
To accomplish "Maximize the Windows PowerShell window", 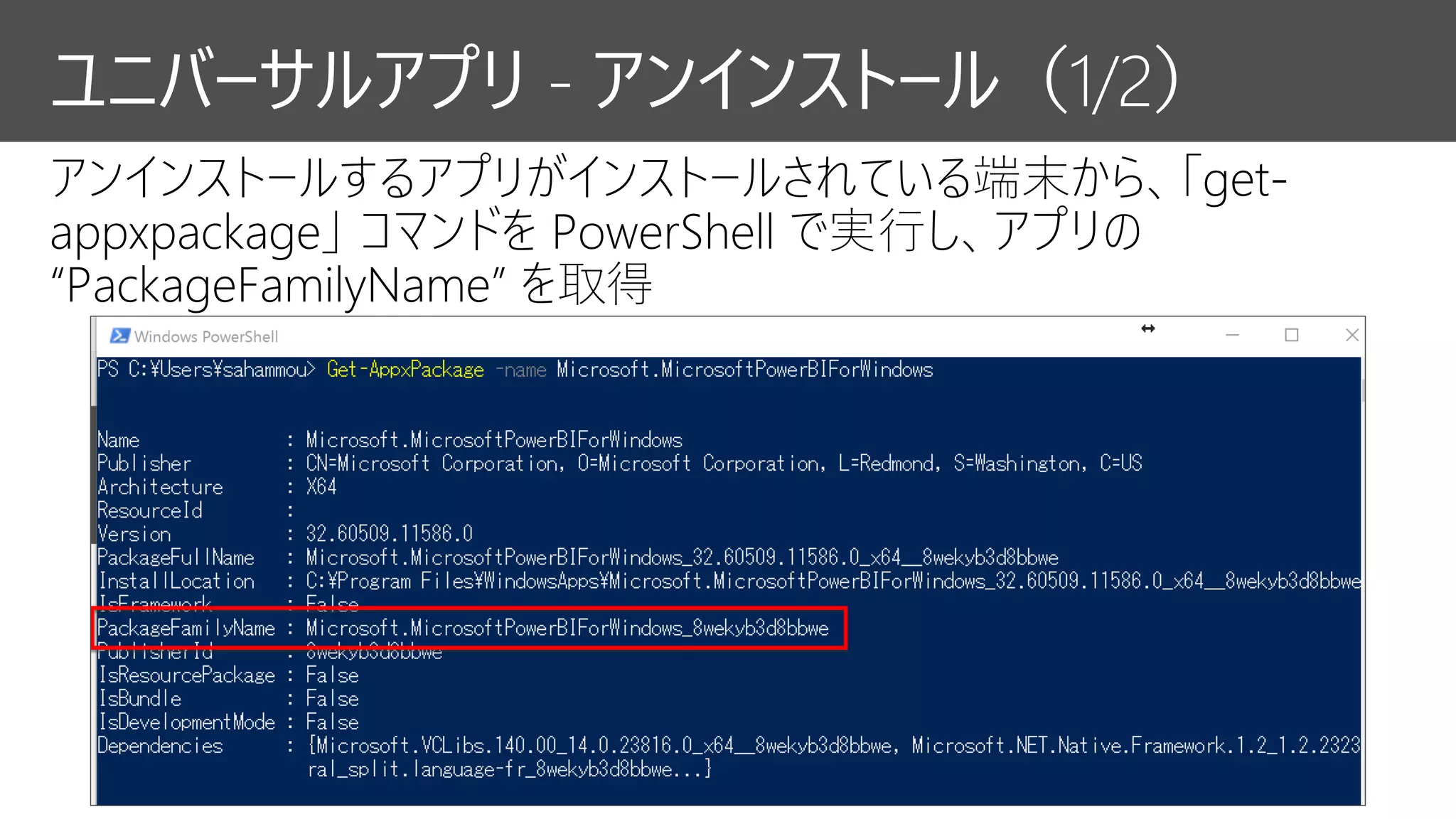I will point(1292,335).
